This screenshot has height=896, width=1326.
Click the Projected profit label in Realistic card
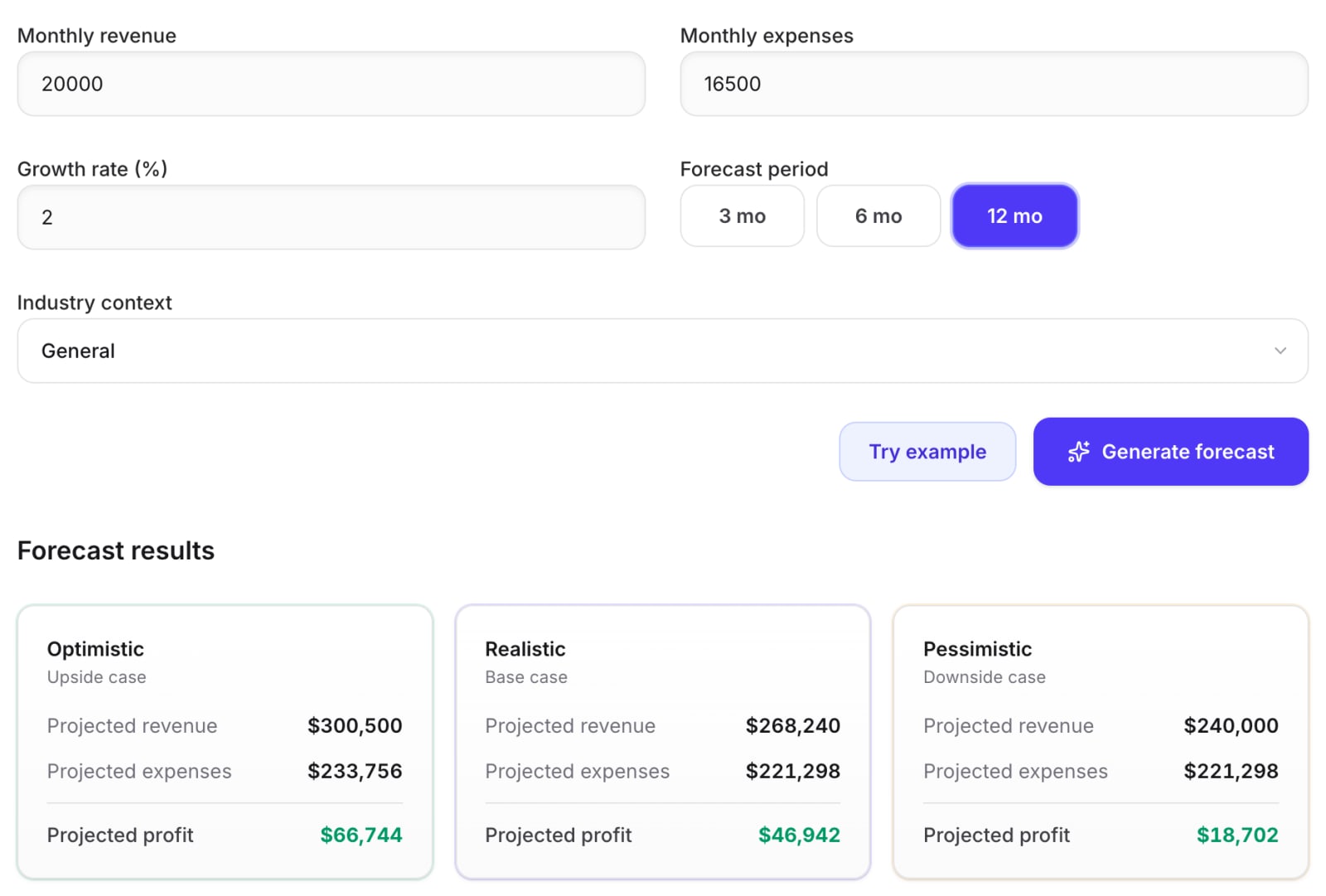(x=559, y=835)
